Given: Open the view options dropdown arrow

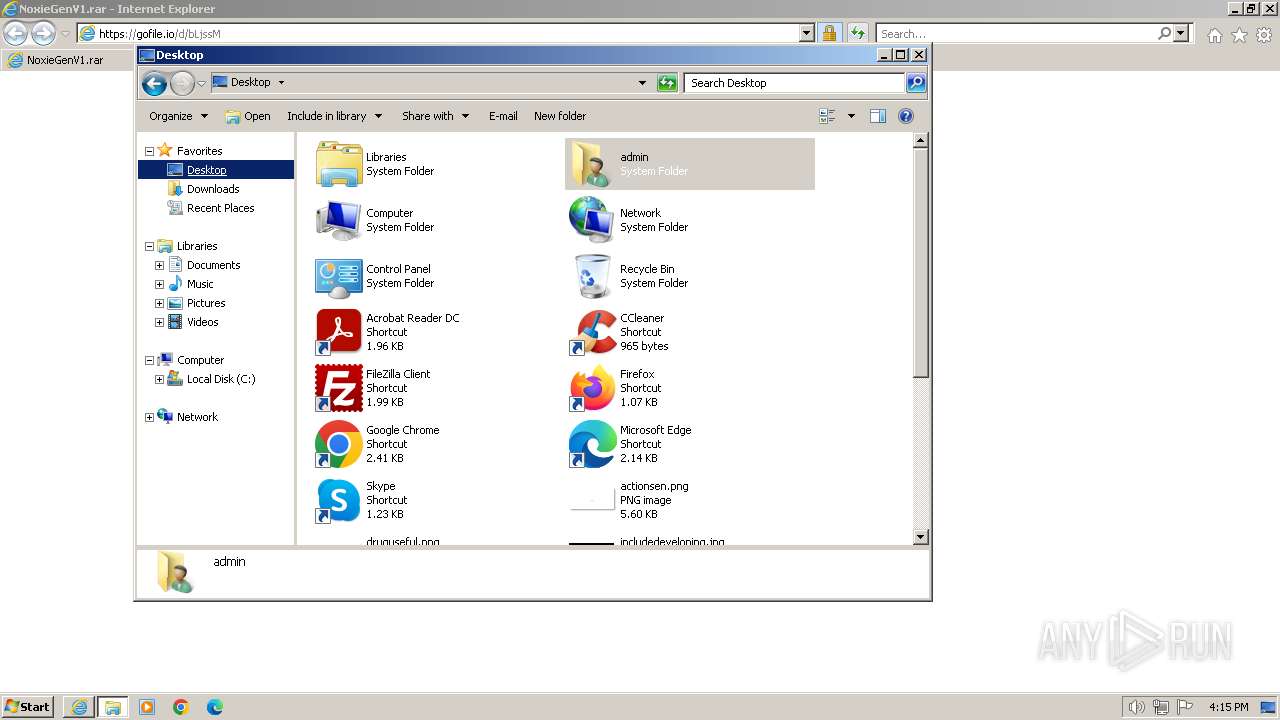Looking at the screenshot, I should pyautogui.click(x=851, y=116).
